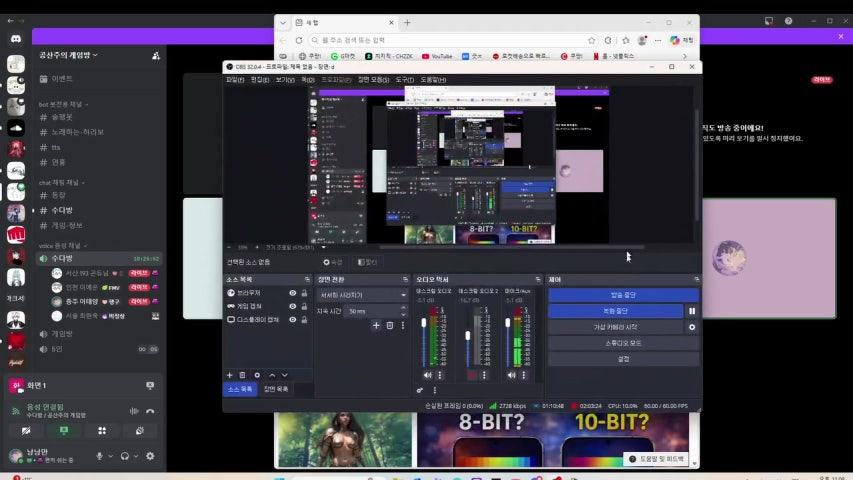
Task: Pause the recording in OBS controls
Action: 691,311
